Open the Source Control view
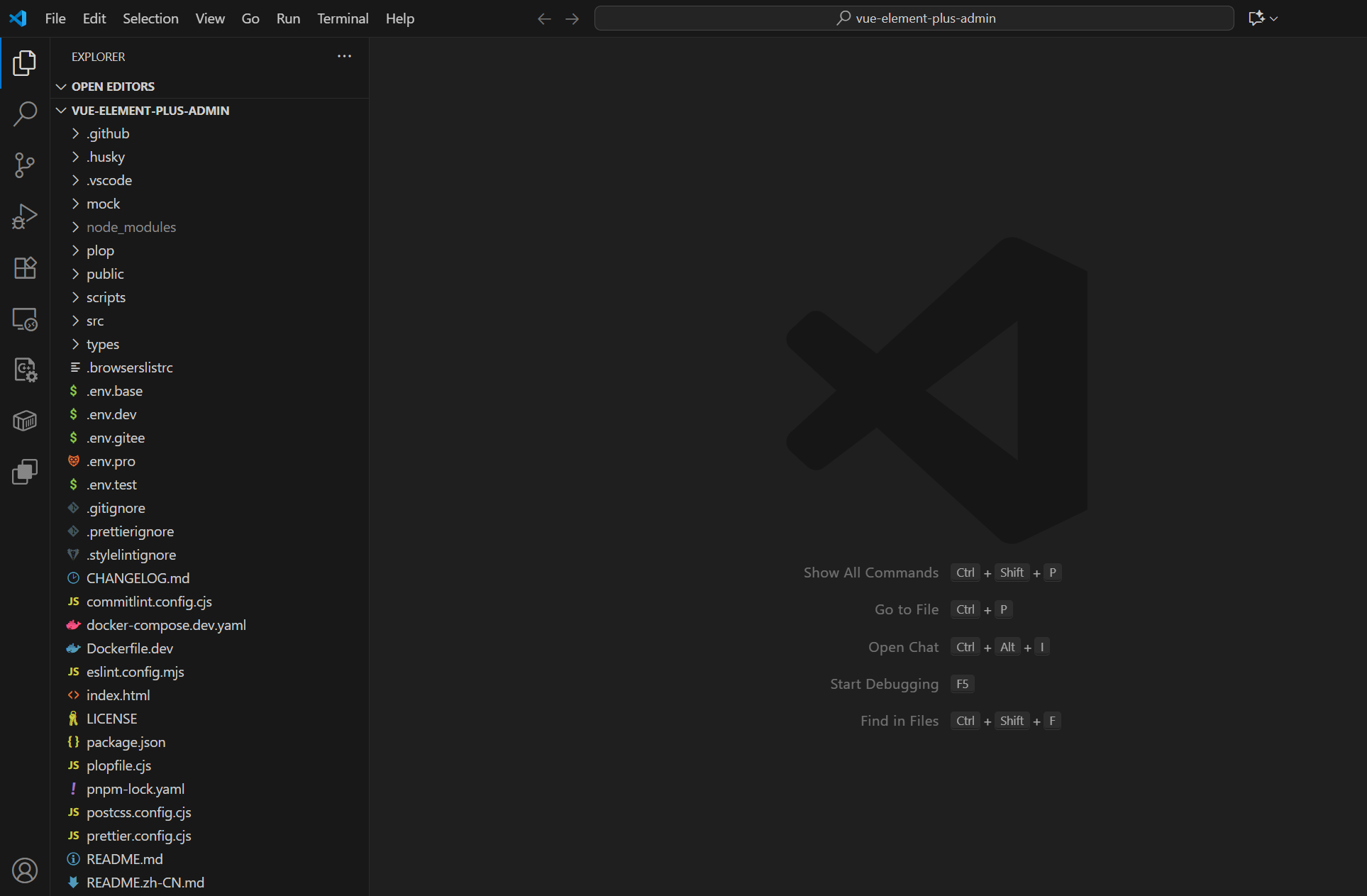Viewport: 1367px width, 896px height. coord(25,165)
